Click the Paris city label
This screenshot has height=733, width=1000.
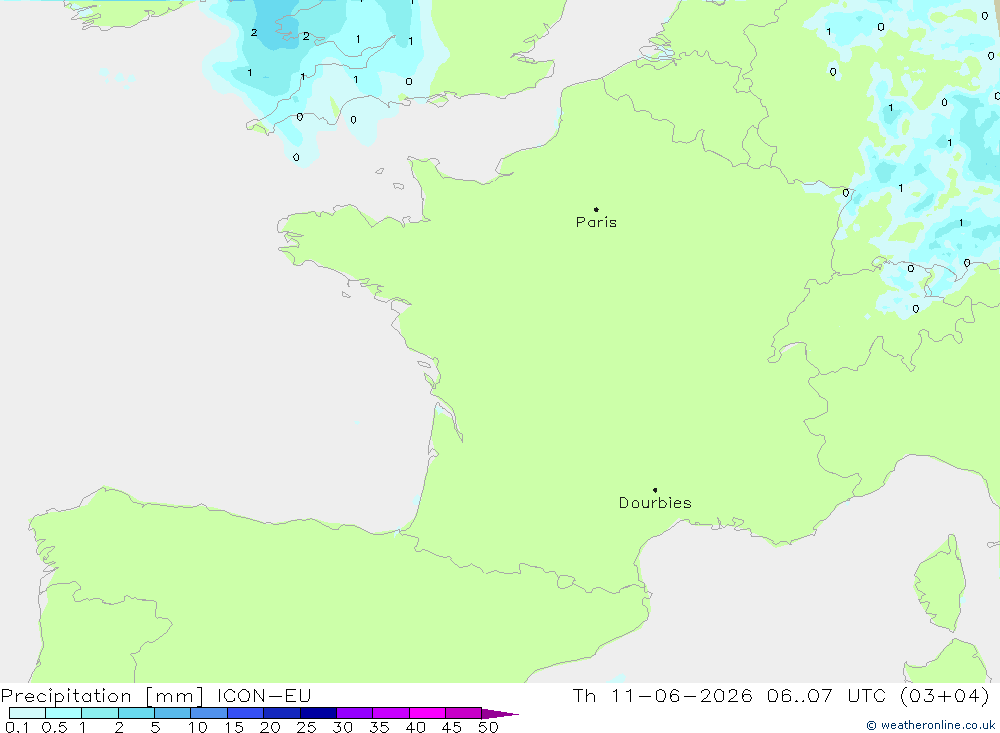tap(596, 222)
